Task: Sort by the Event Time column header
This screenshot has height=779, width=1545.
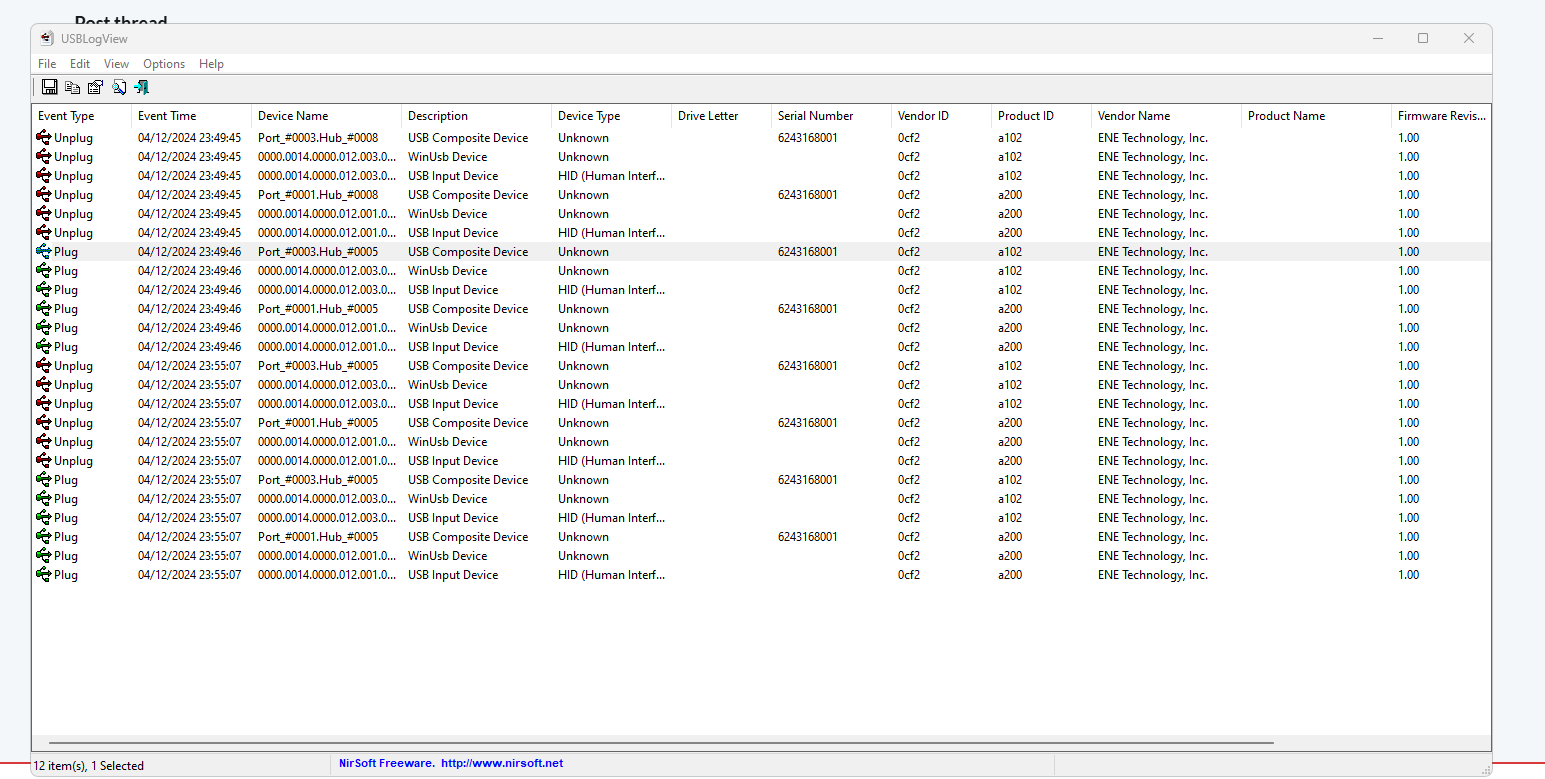Action: [191, 116]
